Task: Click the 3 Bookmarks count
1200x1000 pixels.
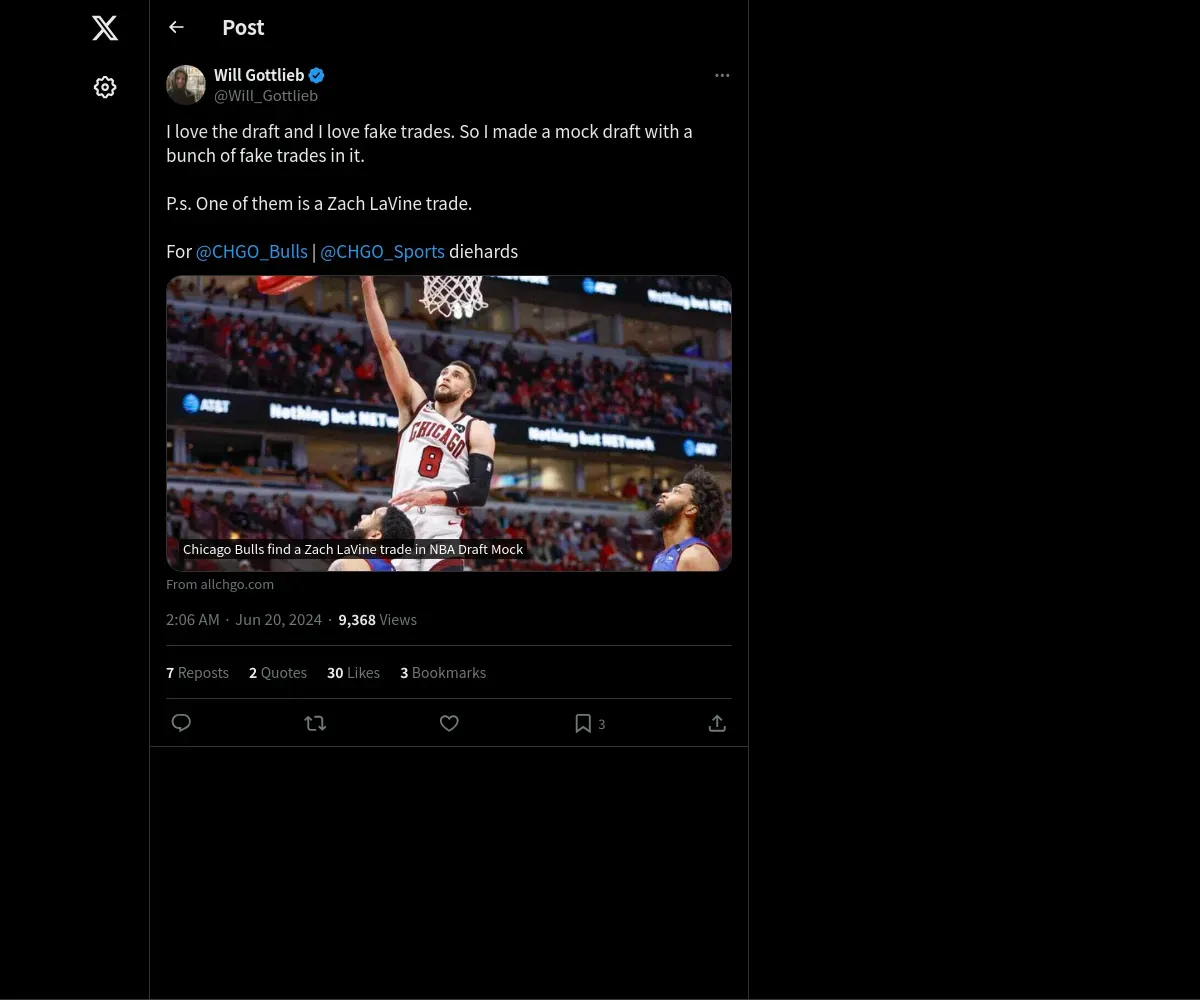Action: [443, 673]
